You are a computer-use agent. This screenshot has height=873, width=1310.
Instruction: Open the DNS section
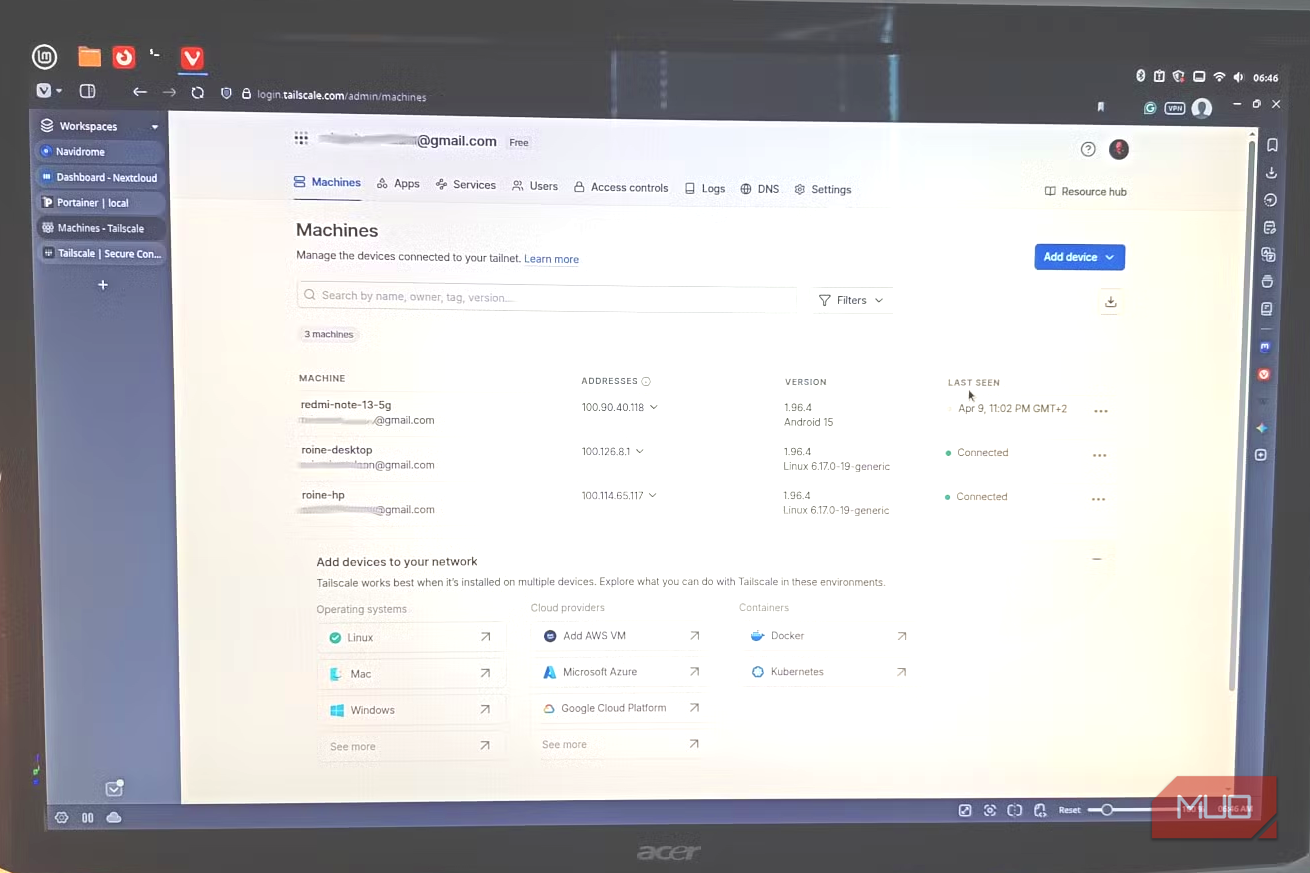(x=760, y=189)
